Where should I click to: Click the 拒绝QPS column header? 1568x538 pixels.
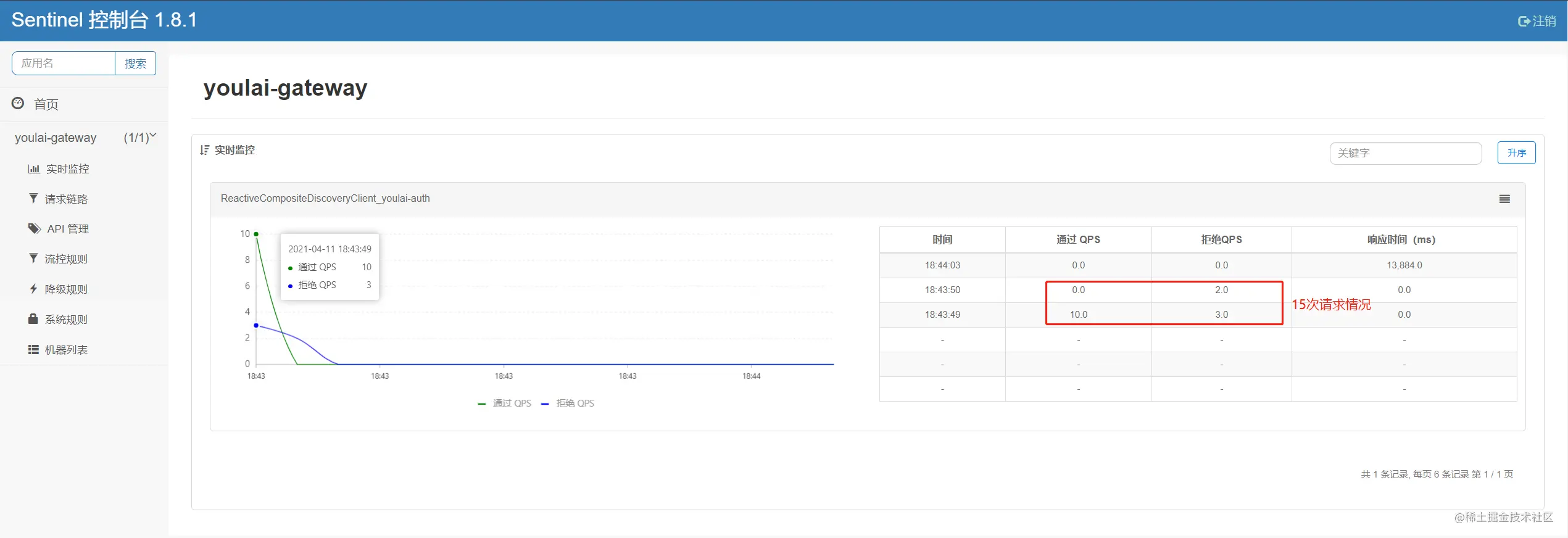click(1221, 239)
